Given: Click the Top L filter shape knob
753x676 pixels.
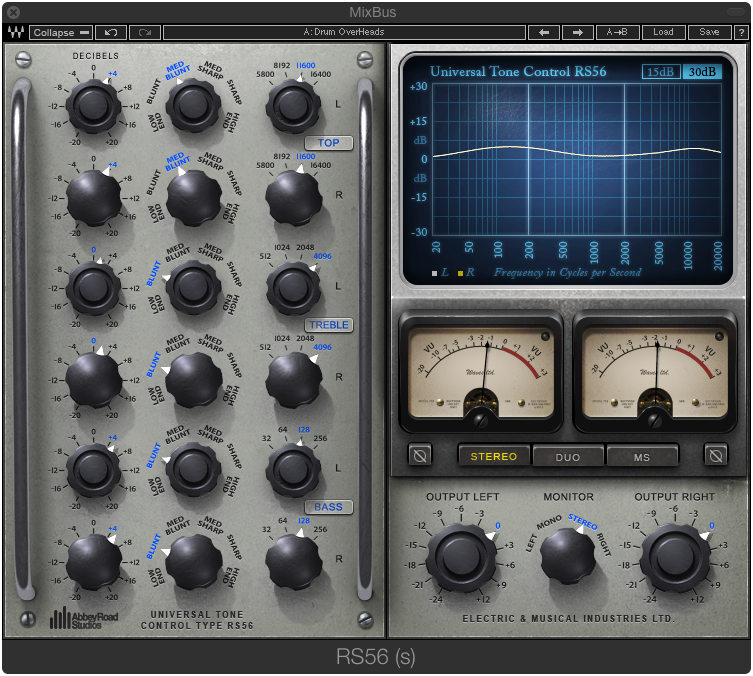Looking at the screenshot, I should 193,105.
